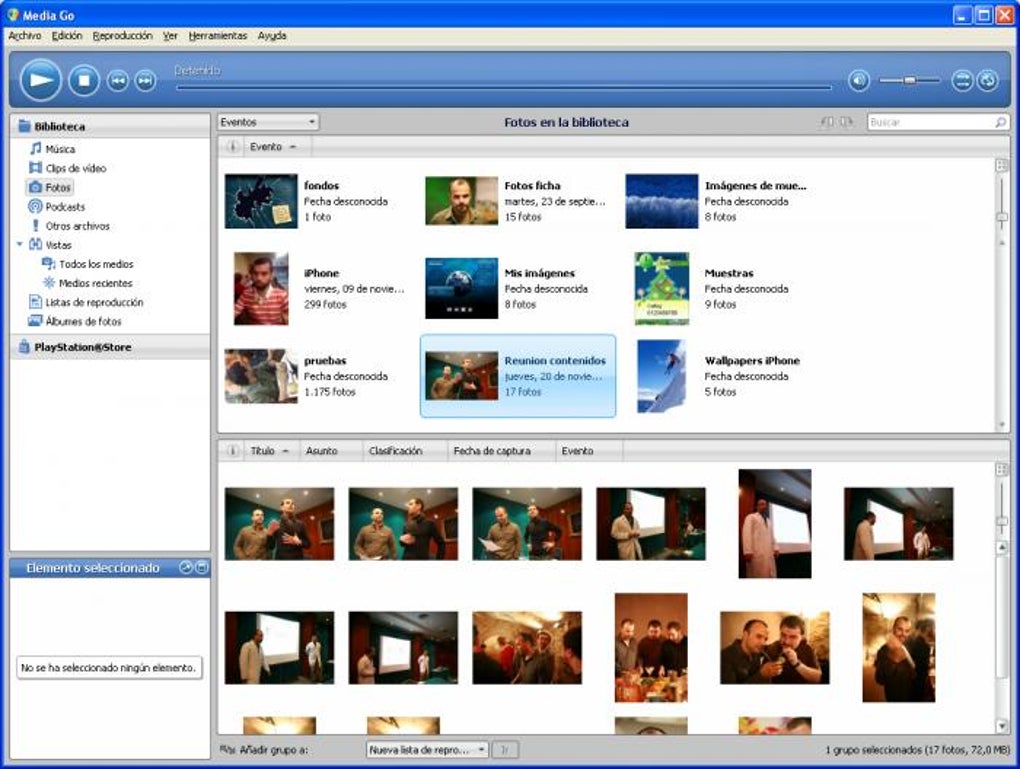Skip to the next track
1020x769 pixels.
[145, 81]
